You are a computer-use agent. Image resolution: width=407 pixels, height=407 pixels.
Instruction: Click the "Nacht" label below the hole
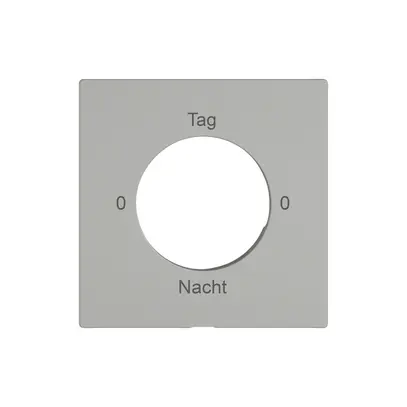tap(203, 287)
